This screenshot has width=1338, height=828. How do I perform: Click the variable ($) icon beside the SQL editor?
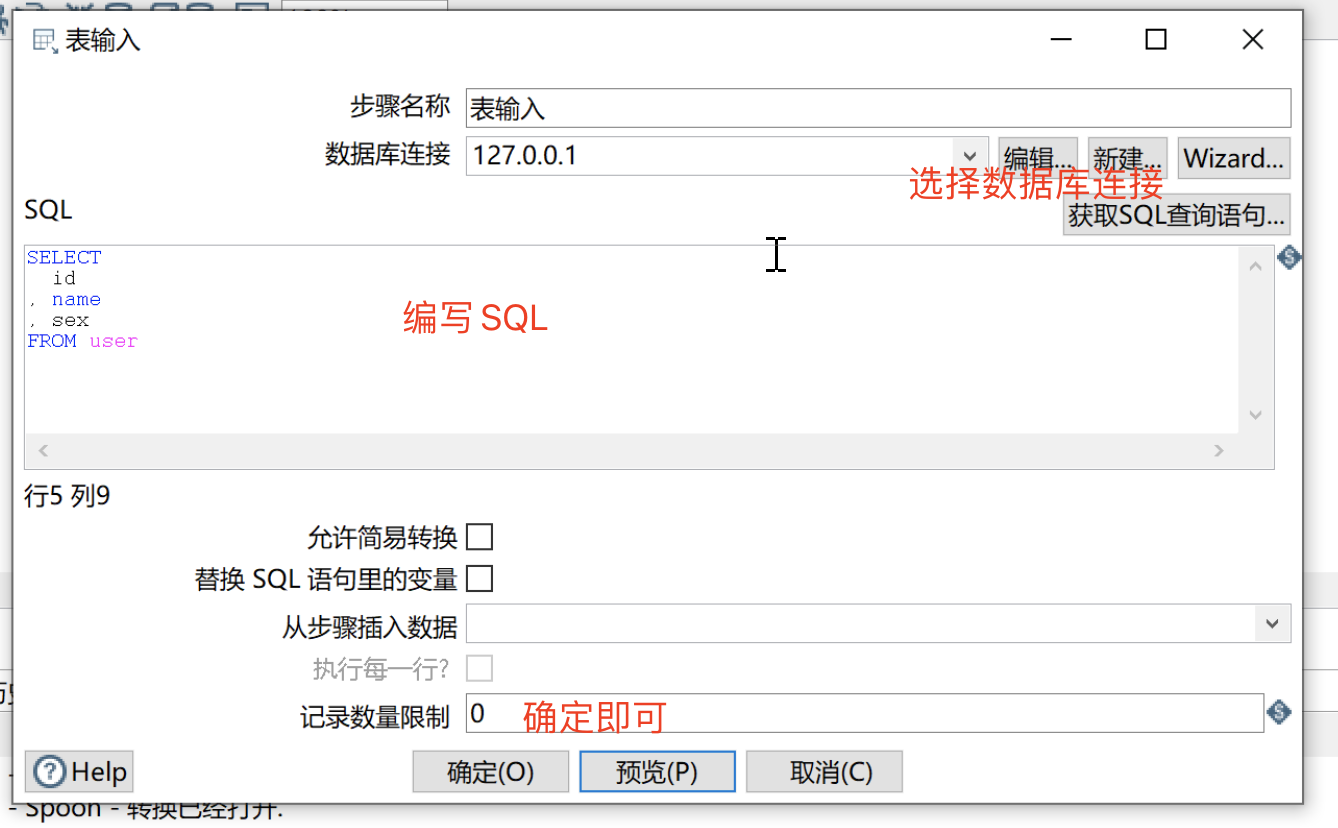click(1289, 257)
